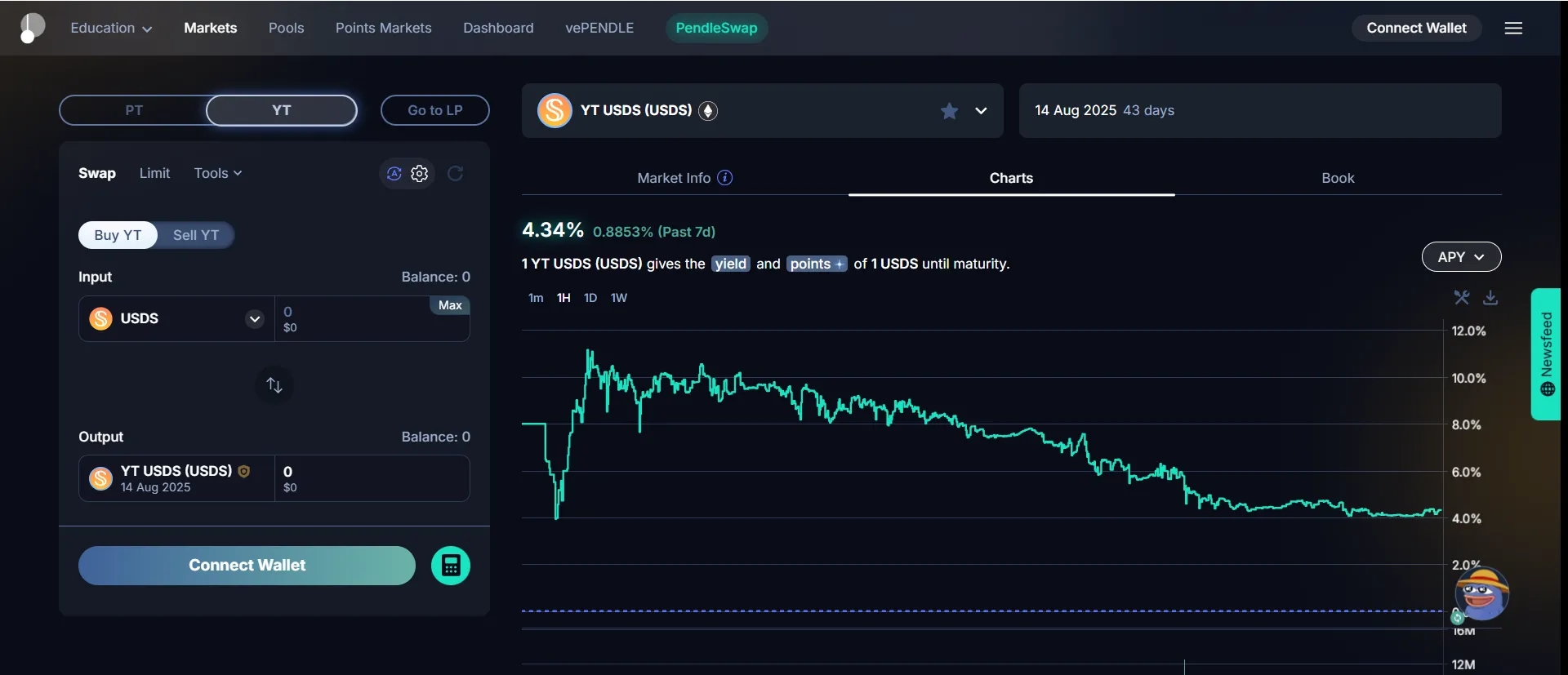Open the teal calculator icon
Image resolution: width=1568 pixels, height=675 pixels.
451,566
